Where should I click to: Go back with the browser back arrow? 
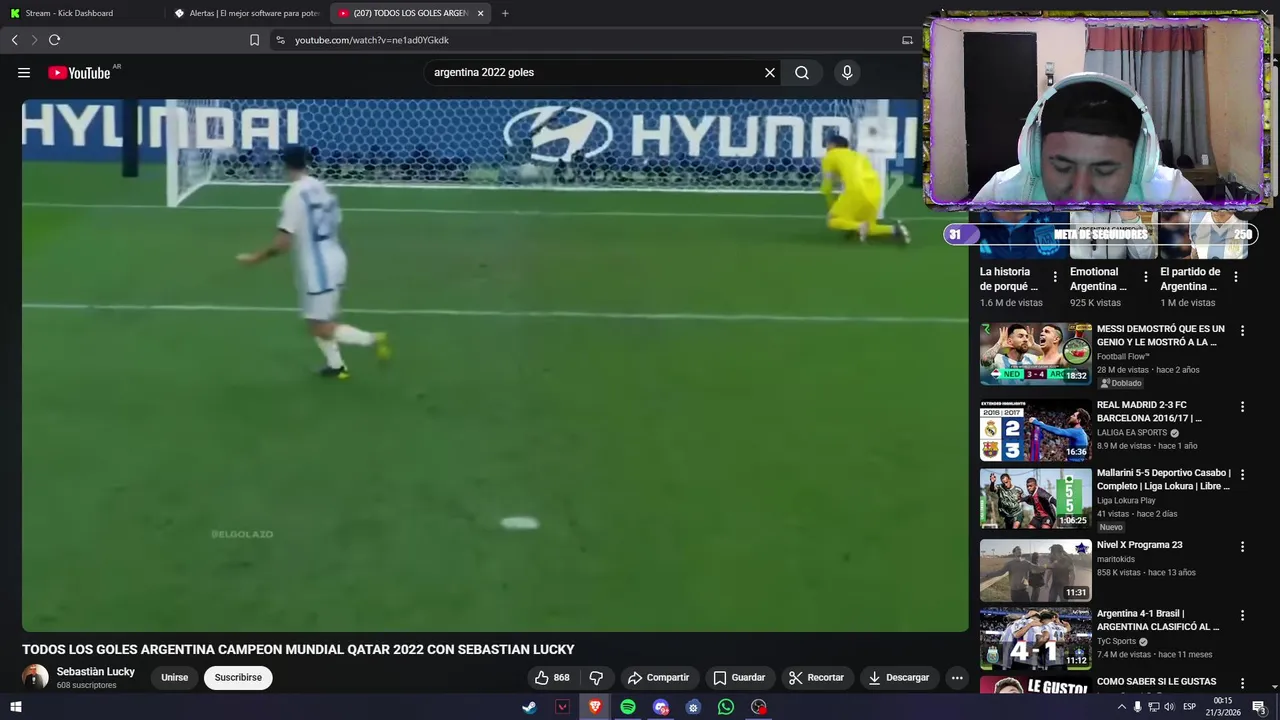pyautogui.click(x=15, y=40)
